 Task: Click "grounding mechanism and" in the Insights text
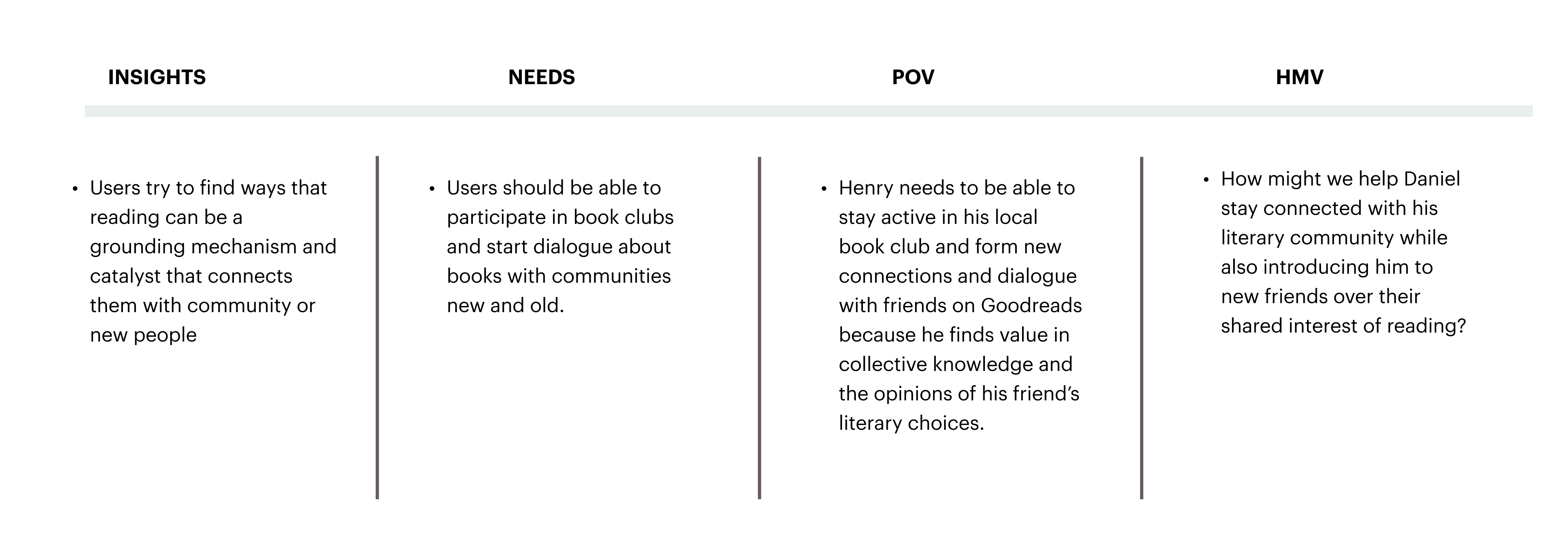pos(213,247)
